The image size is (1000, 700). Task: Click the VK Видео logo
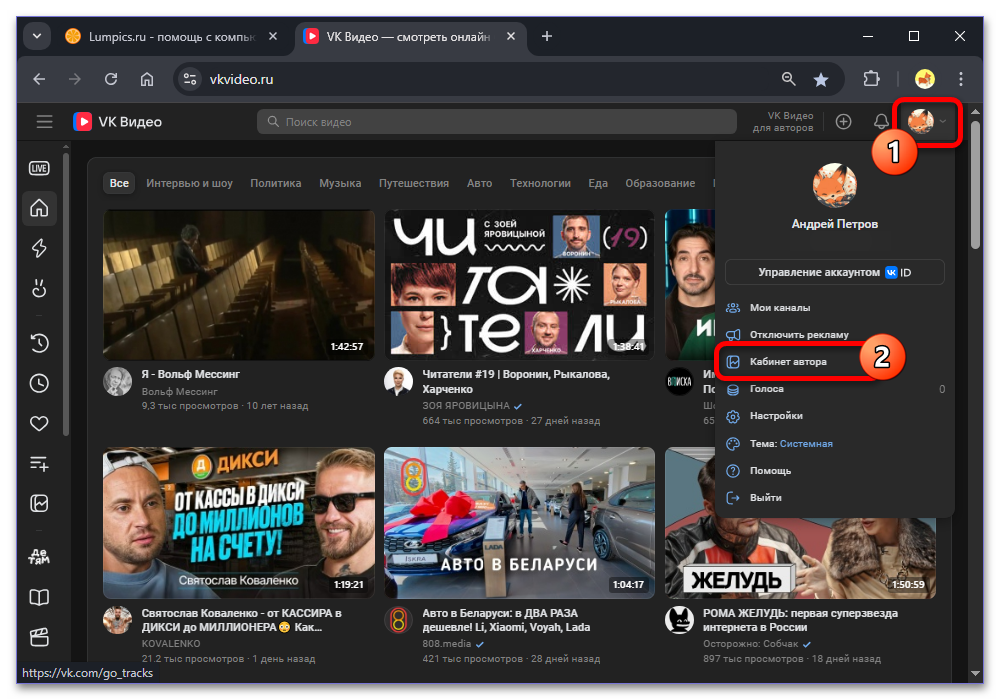[117, 121]
